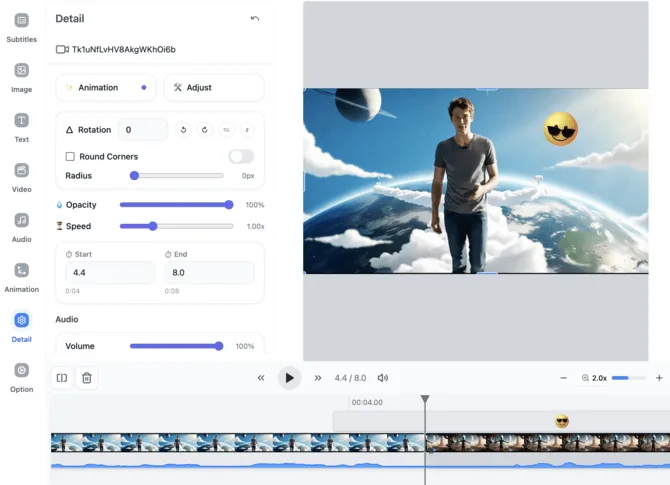Viewport: 670px width, 485px height.
Task: Click the Audio section heading
Action: click(x=67, y=319)
